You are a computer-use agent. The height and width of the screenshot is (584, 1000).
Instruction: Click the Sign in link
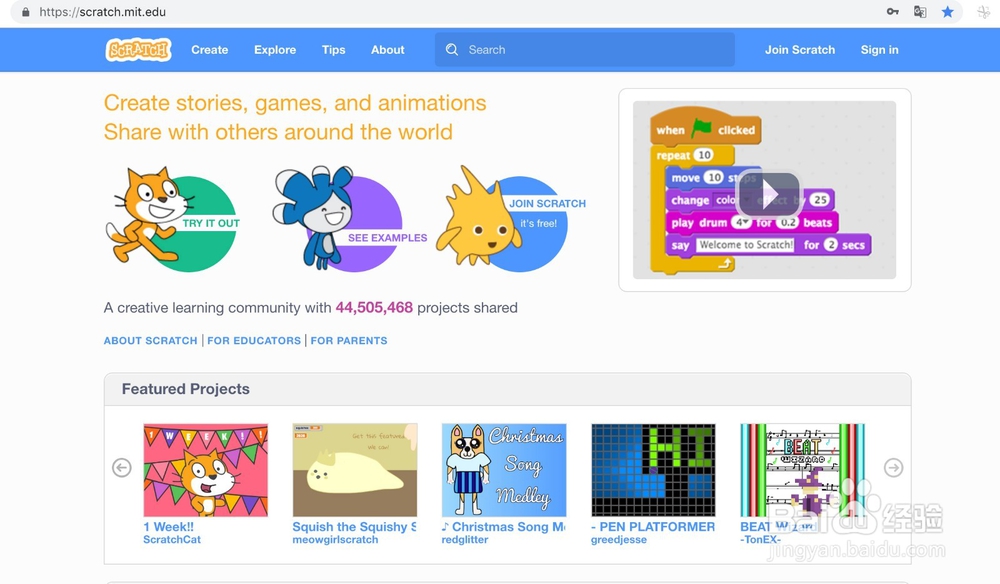pos(879,50)
